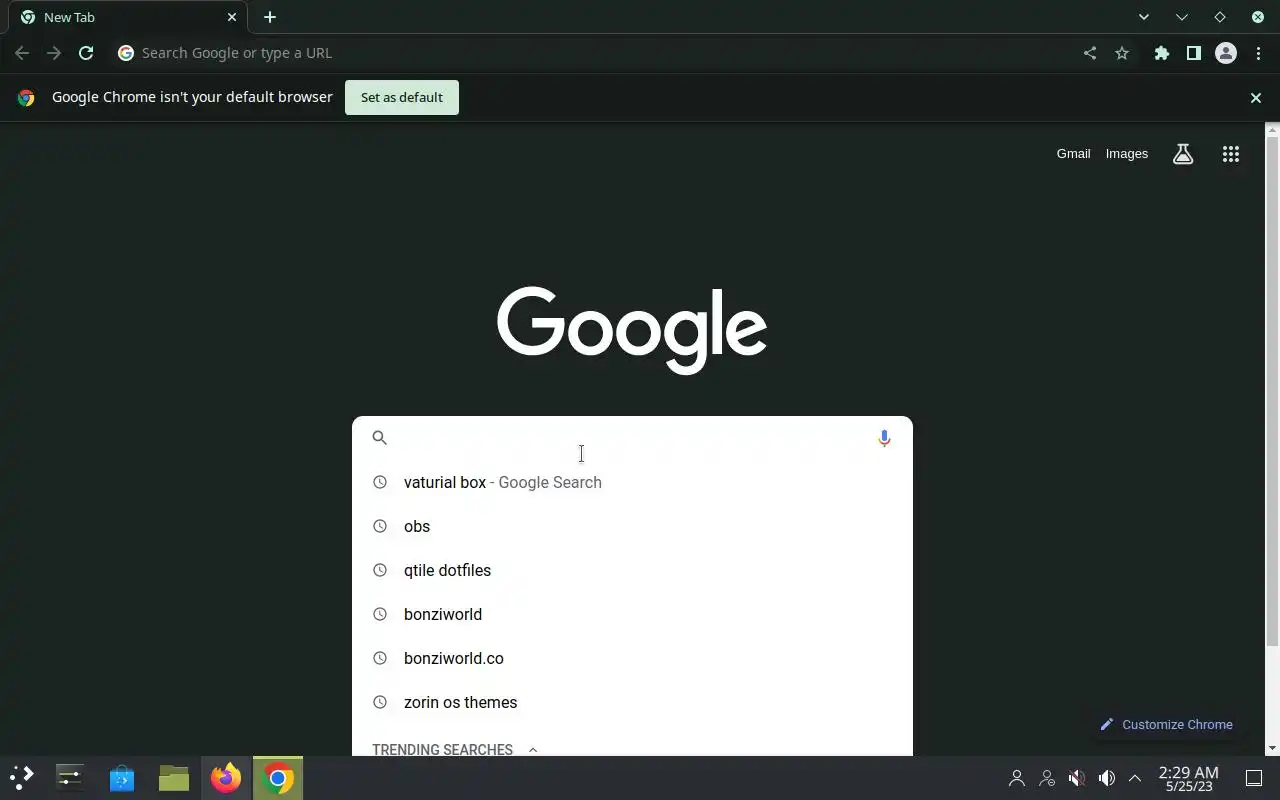
Task: Select the New Tab browser tab
Action: 130,17
